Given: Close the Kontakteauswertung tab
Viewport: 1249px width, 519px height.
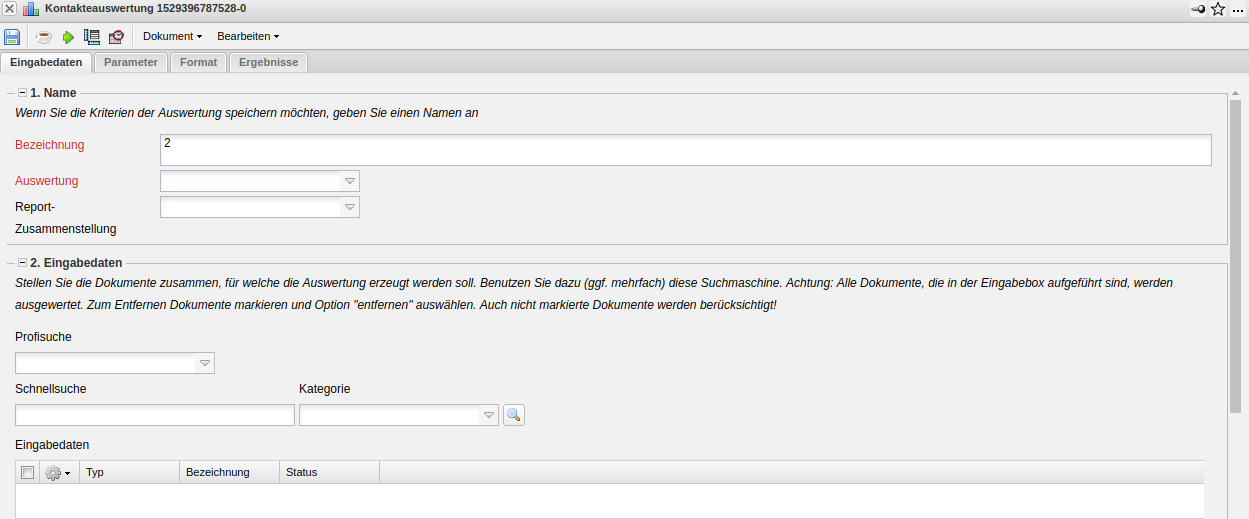Looking at the screenshot, I should [x=9, y=9].
